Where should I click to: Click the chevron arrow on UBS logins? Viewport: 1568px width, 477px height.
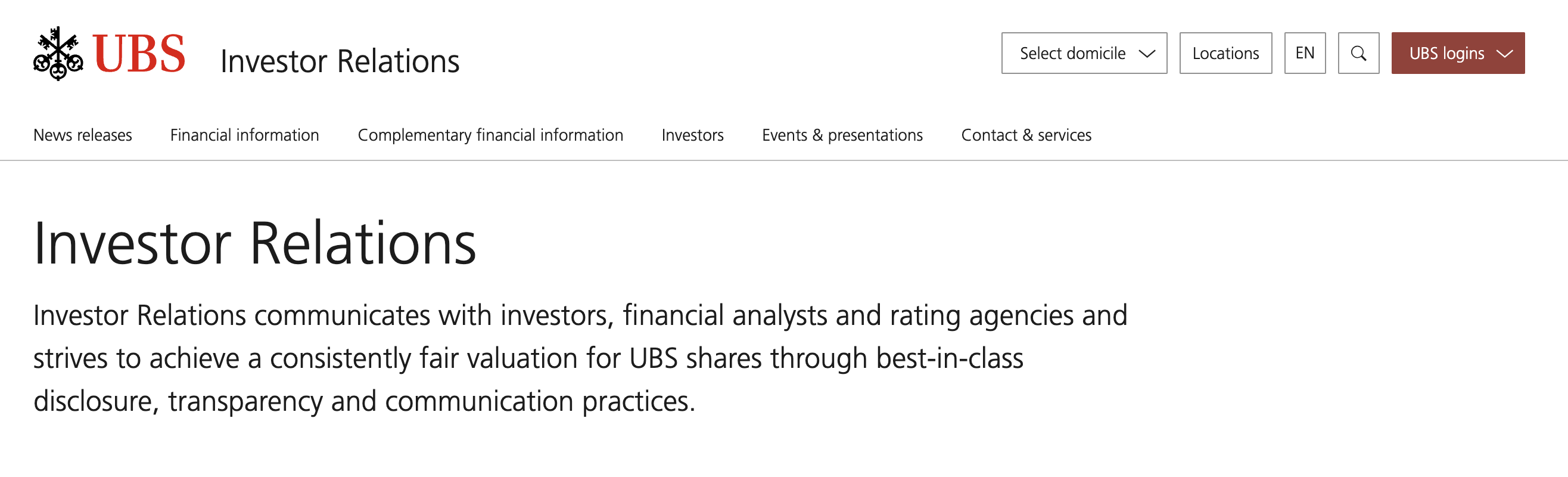coord(1504,54)
